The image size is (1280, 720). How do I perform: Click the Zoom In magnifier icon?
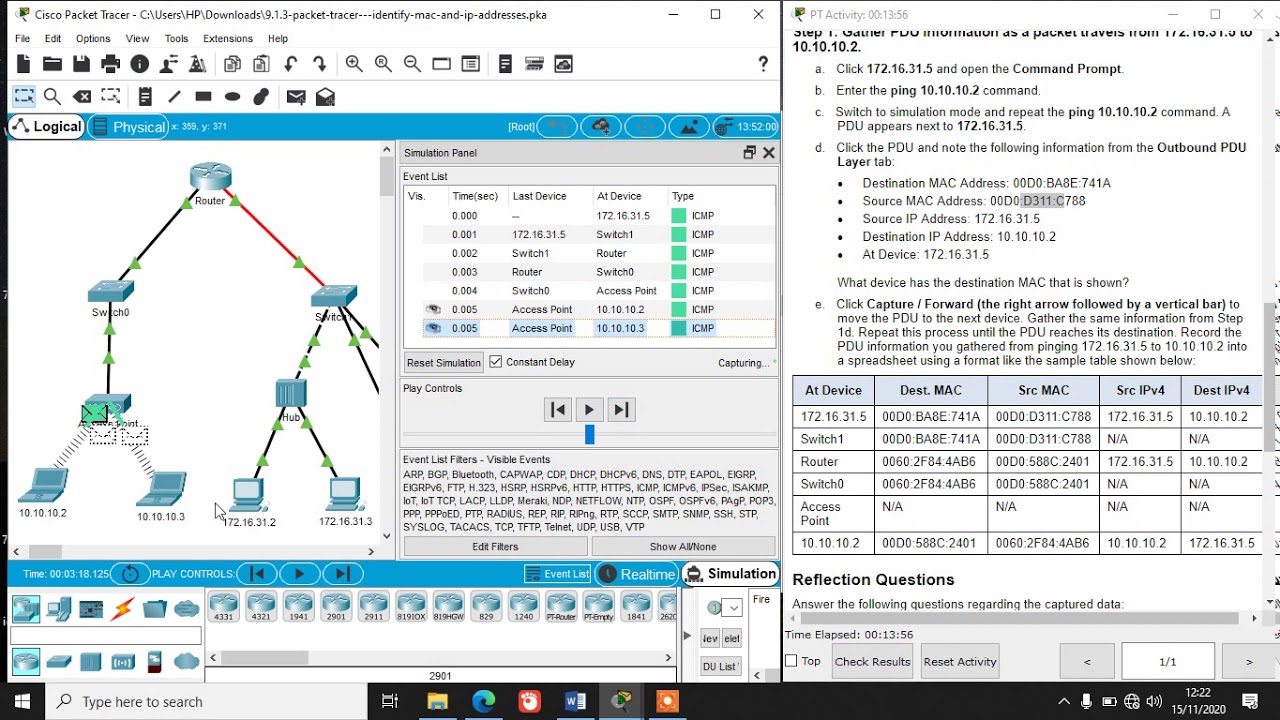tap(354, 64)
